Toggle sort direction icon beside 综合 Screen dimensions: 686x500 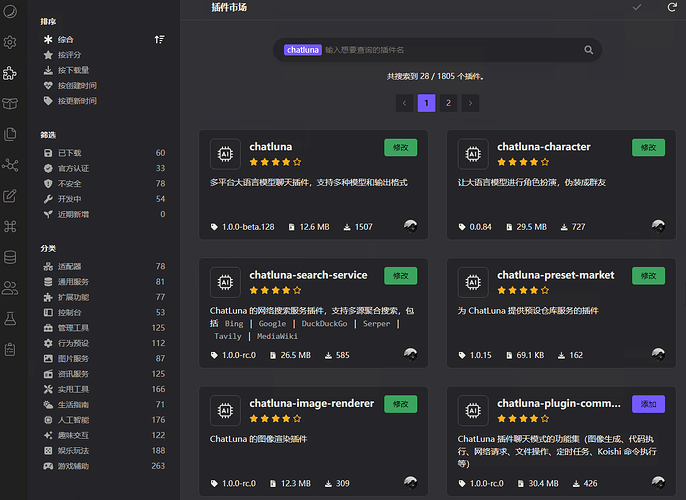click(x=160, y=39)
